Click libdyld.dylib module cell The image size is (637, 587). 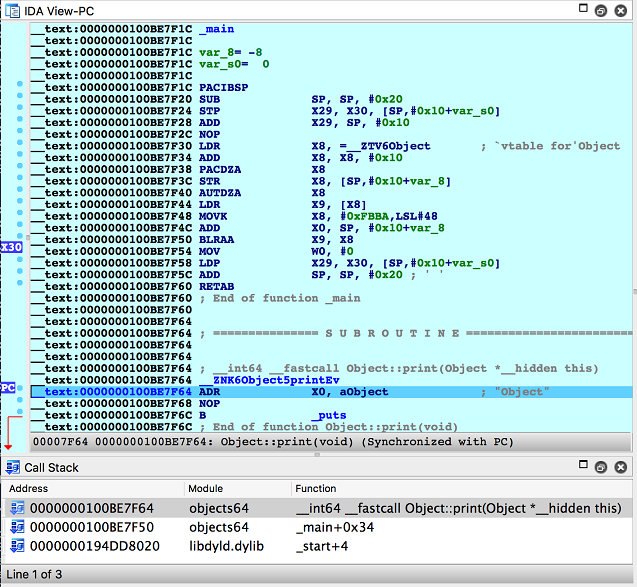coord(226,546)
